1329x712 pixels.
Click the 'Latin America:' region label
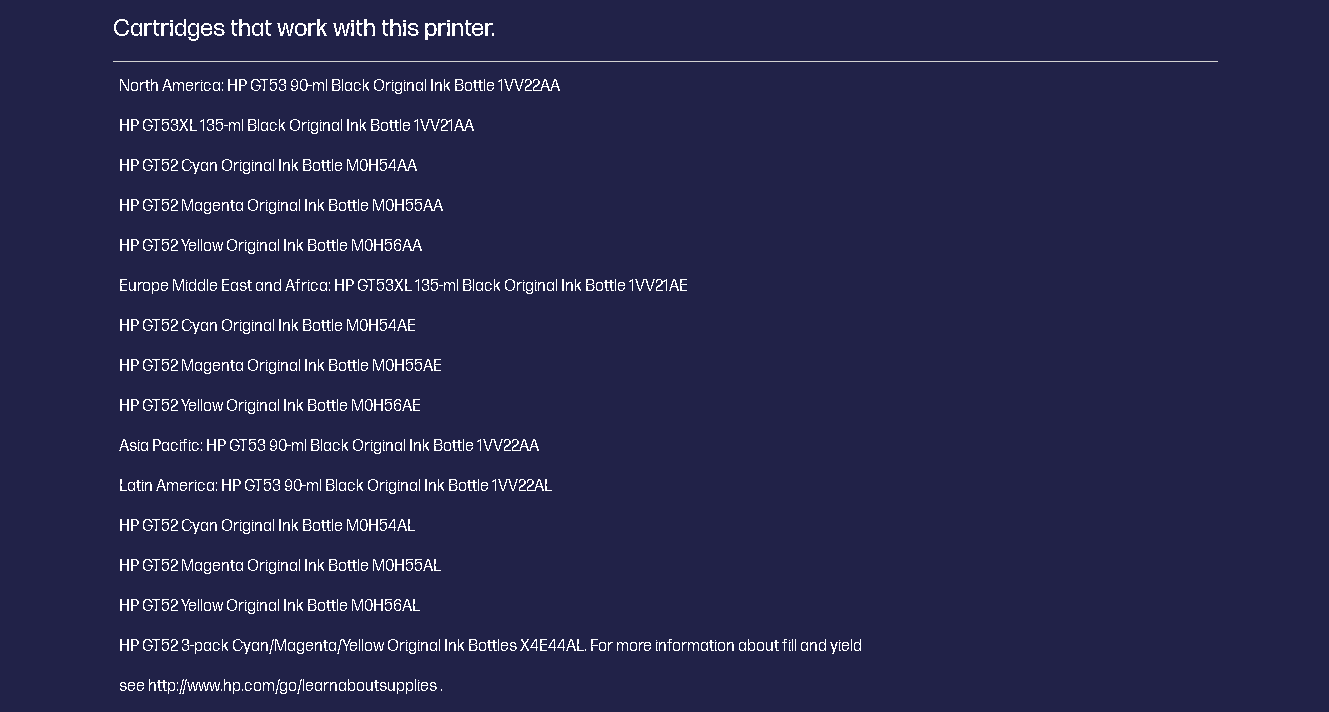(x=168, y=486)
